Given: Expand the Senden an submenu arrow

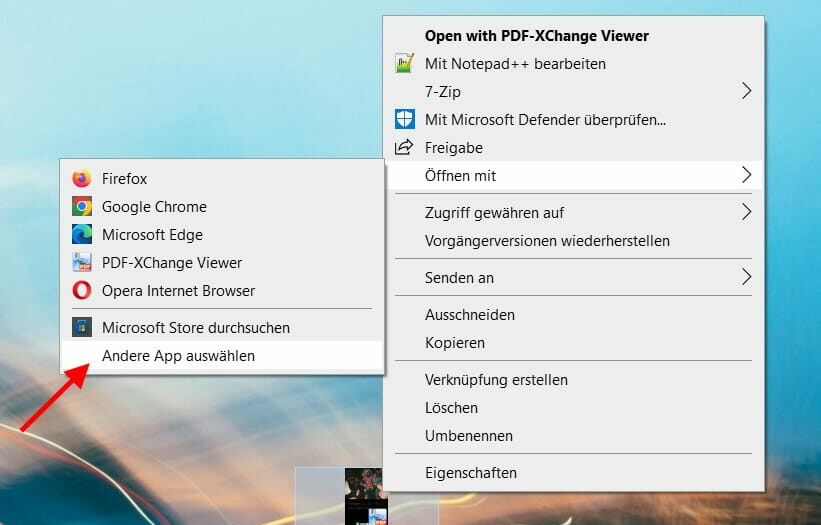Looking at the screenshot, I should point(747,277).
